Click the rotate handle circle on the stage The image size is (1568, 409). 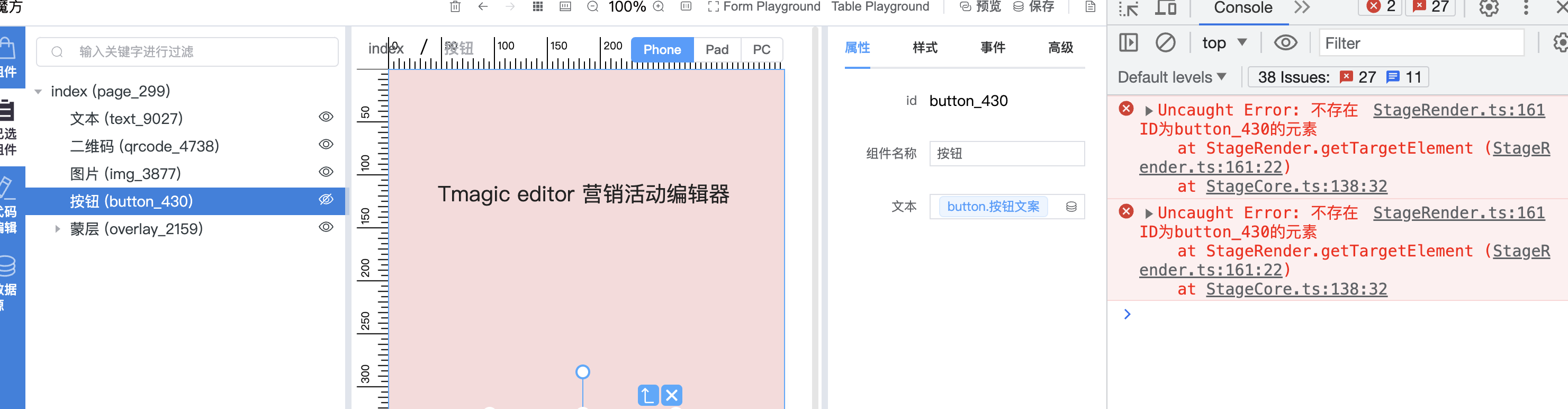pos(582,372)
